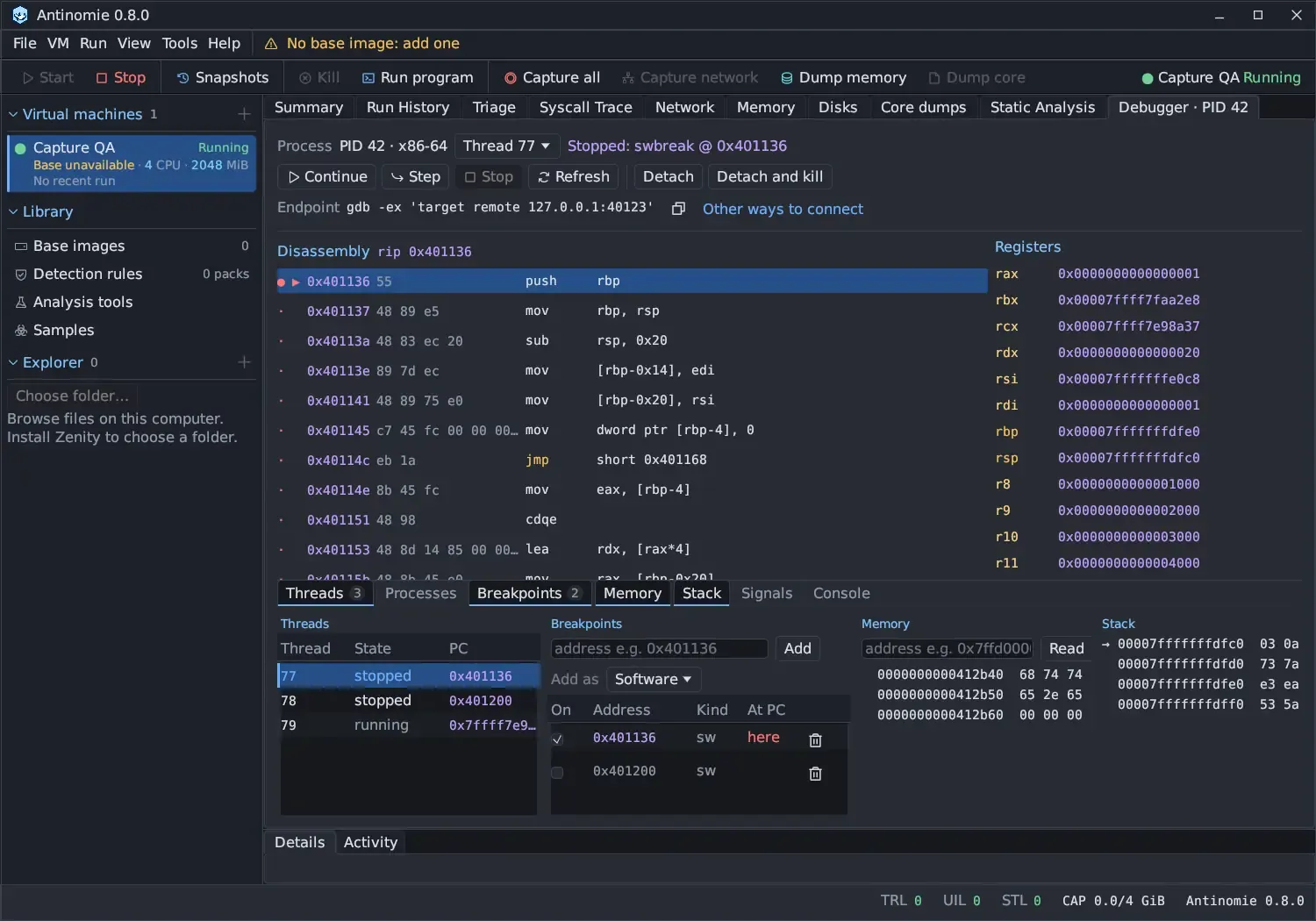This screenshot has height=921, width=1316.
Task: Disable the breakpoint at 0x401136
Action: (557, 739)
